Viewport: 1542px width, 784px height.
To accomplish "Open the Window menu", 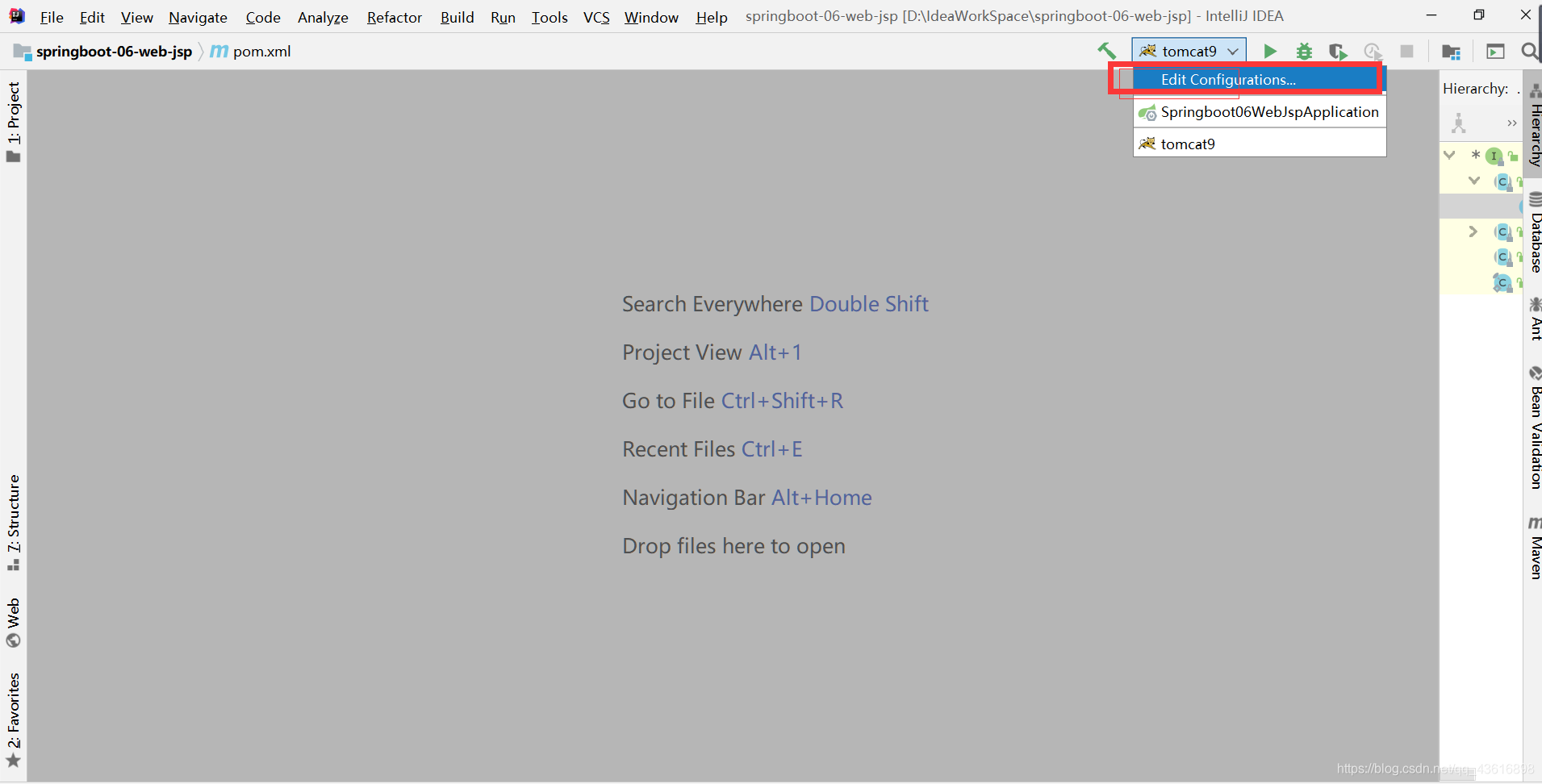I will (651, 17).
